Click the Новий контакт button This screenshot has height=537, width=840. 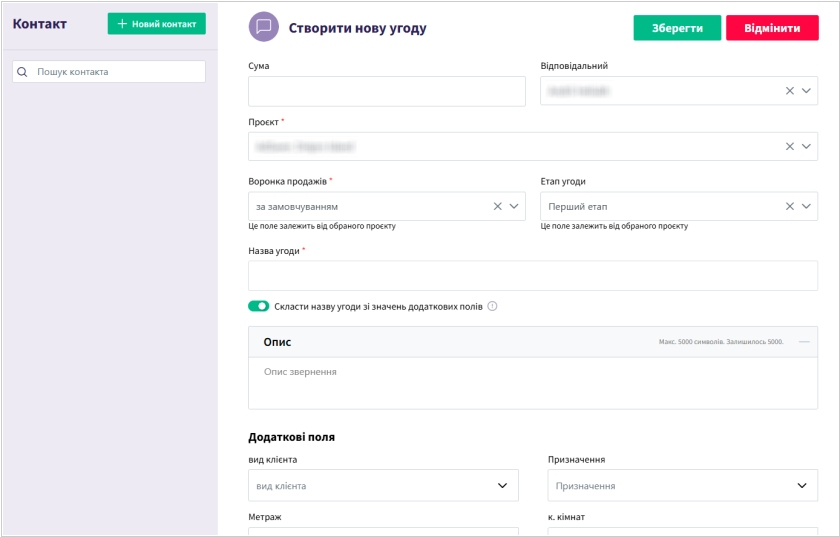point(156,24)
